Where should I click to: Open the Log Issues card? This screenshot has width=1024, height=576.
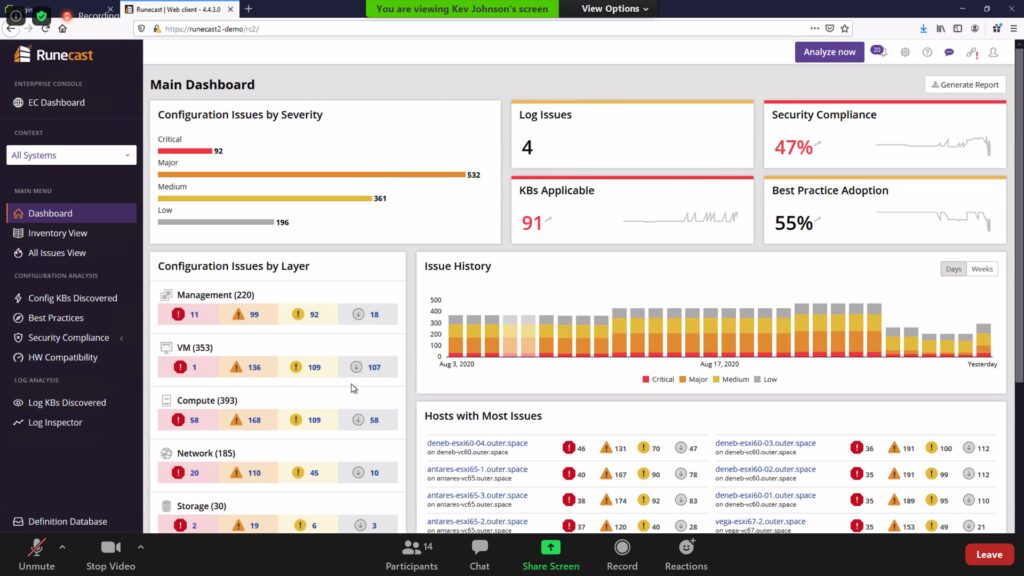pos(632,135)
